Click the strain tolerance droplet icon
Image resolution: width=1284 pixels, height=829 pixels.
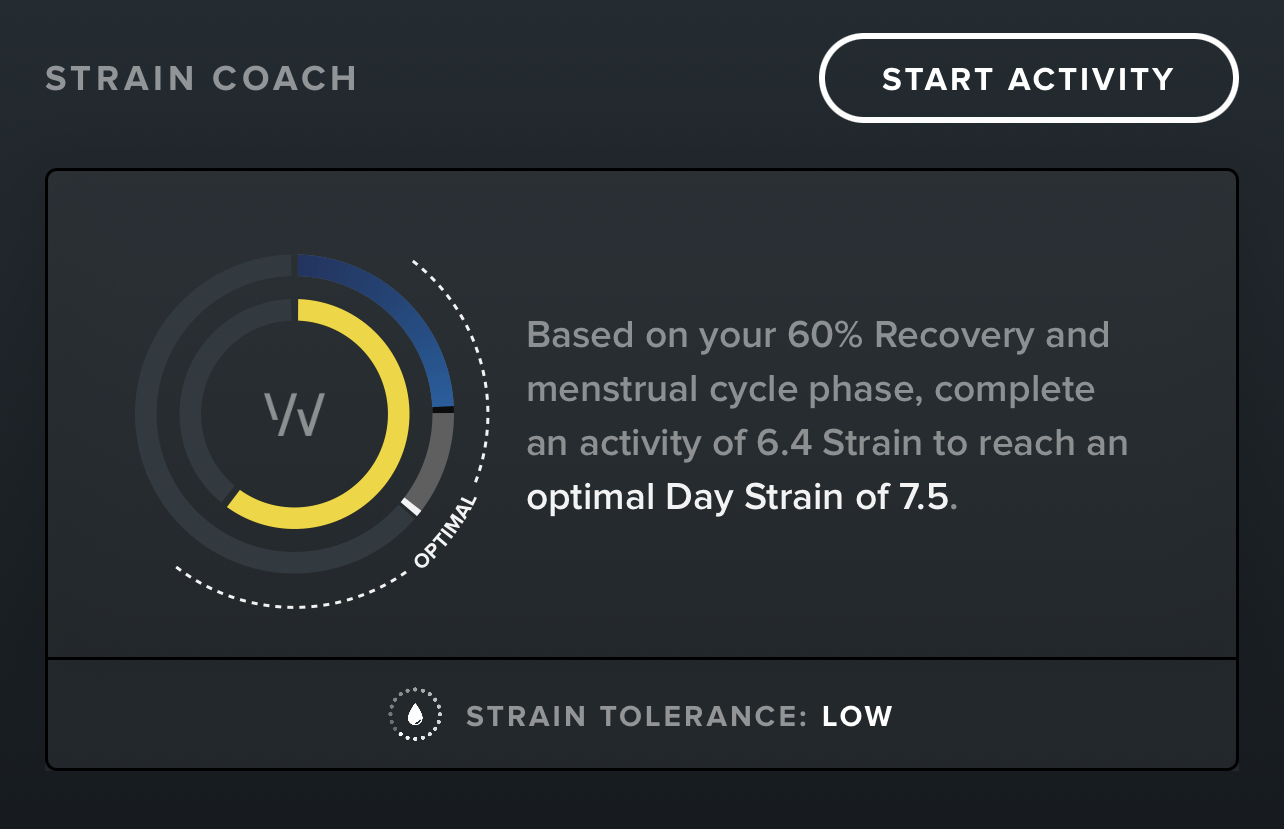(x=414, y=715)
